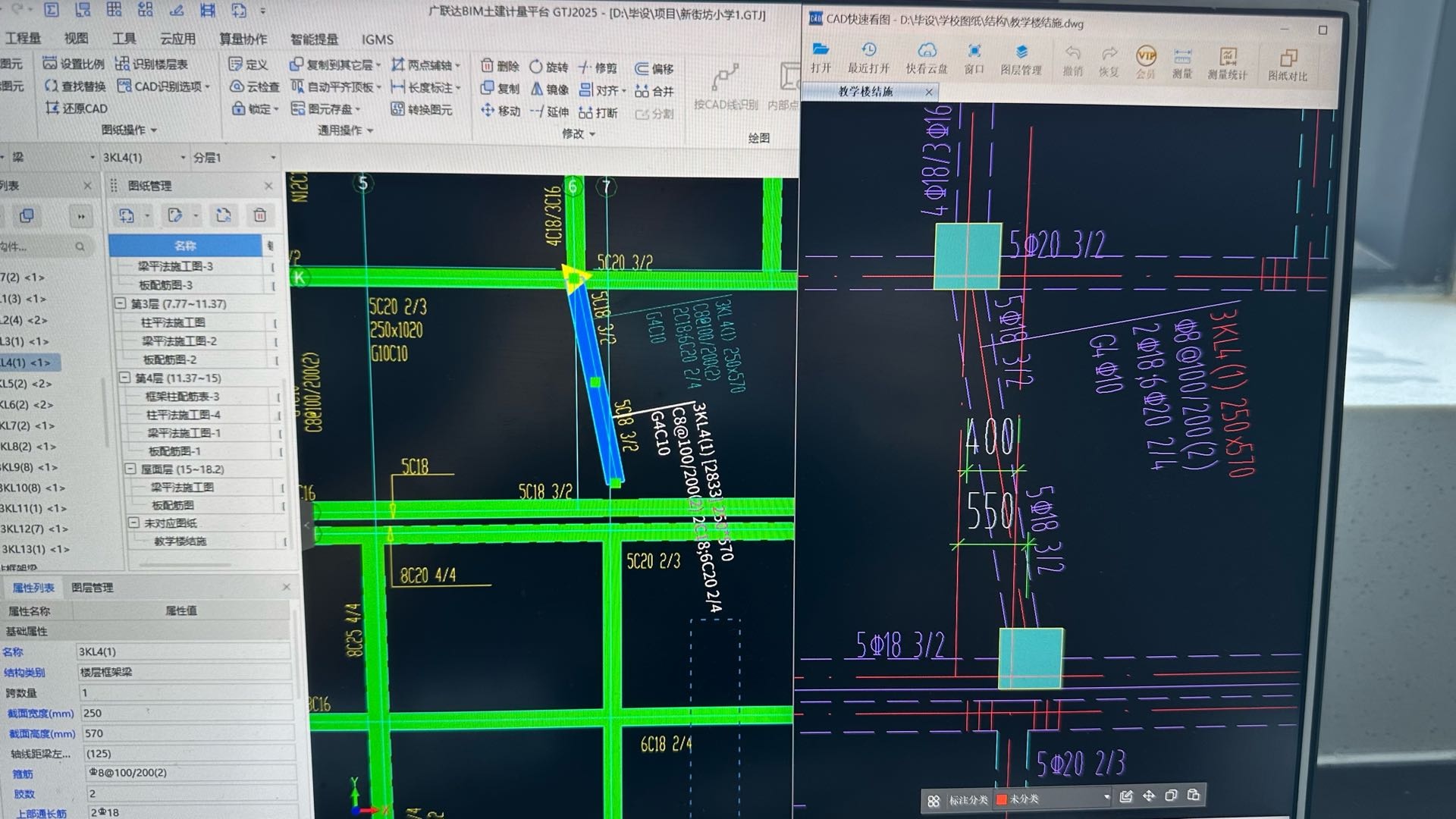
Task: Click 修剪 (trim) tool
Action: click(598, 67)
